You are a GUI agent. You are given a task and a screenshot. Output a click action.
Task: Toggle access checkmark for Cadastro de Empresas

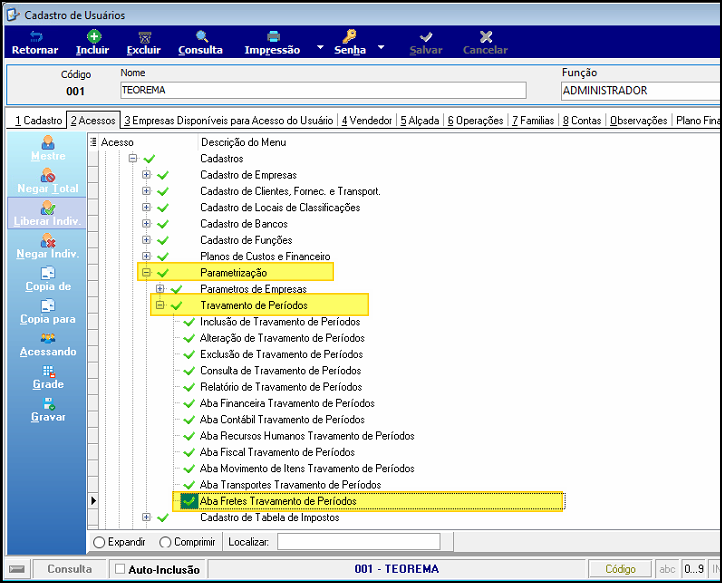163,175
